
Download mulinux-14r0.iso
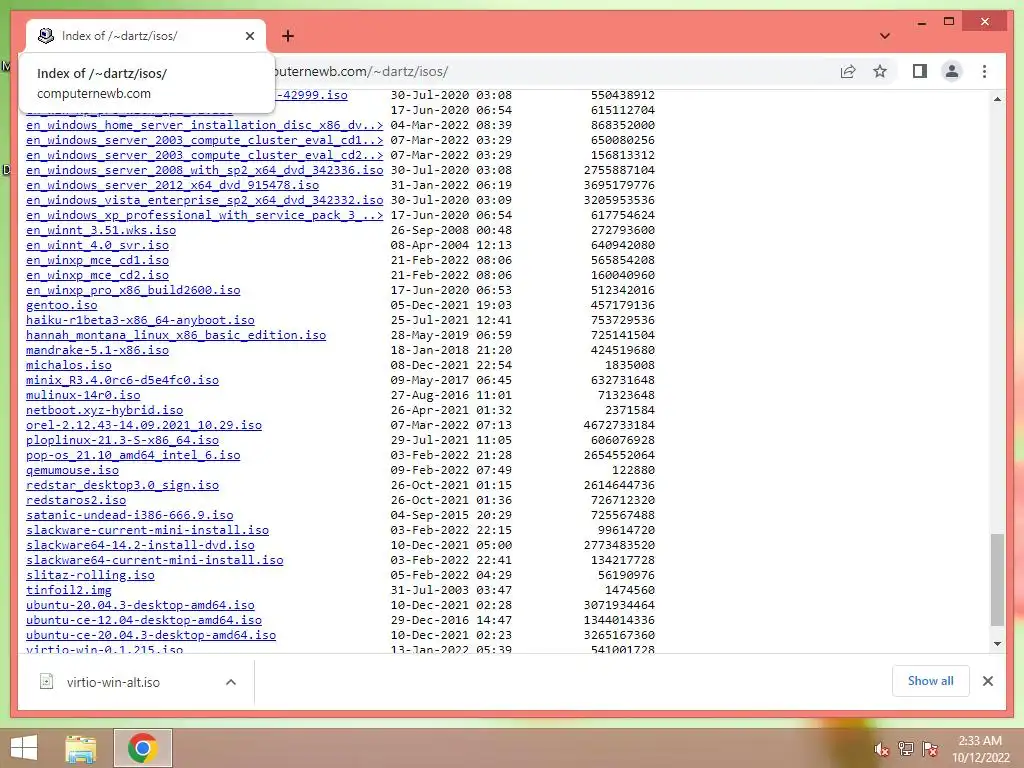pyautogui.click(x=83, y=395)
